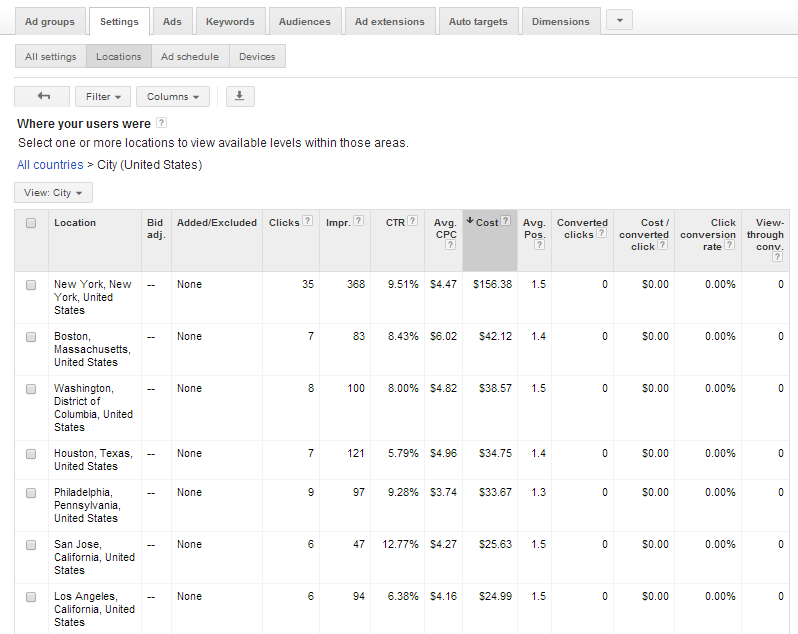Select the Ad schedule sub-tab
The image size is (798, 634).
pyautogui.click(x=190, y=56)
